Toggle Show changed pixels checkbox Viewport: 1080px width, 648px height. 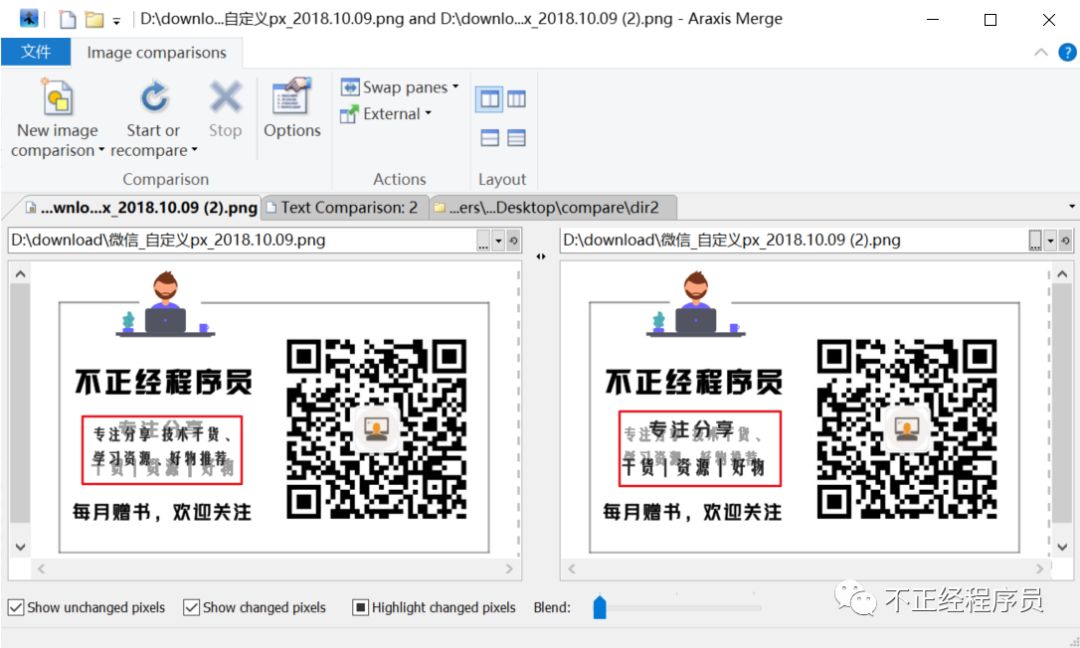pyautogui.click(x=191, y=607)
